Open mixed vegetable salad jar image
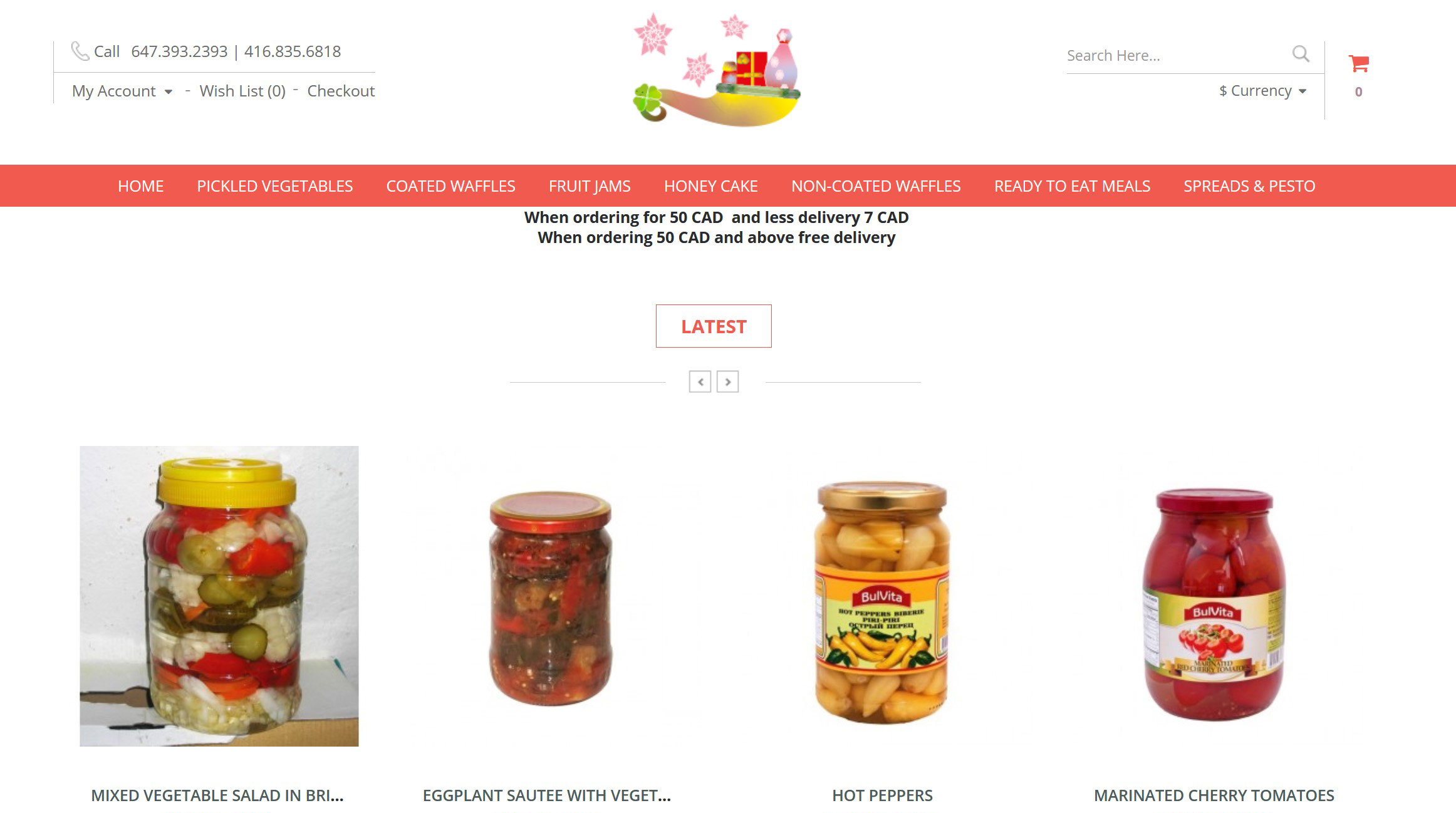This screenshot has width=1456, height=813. (x=219, y=596)
